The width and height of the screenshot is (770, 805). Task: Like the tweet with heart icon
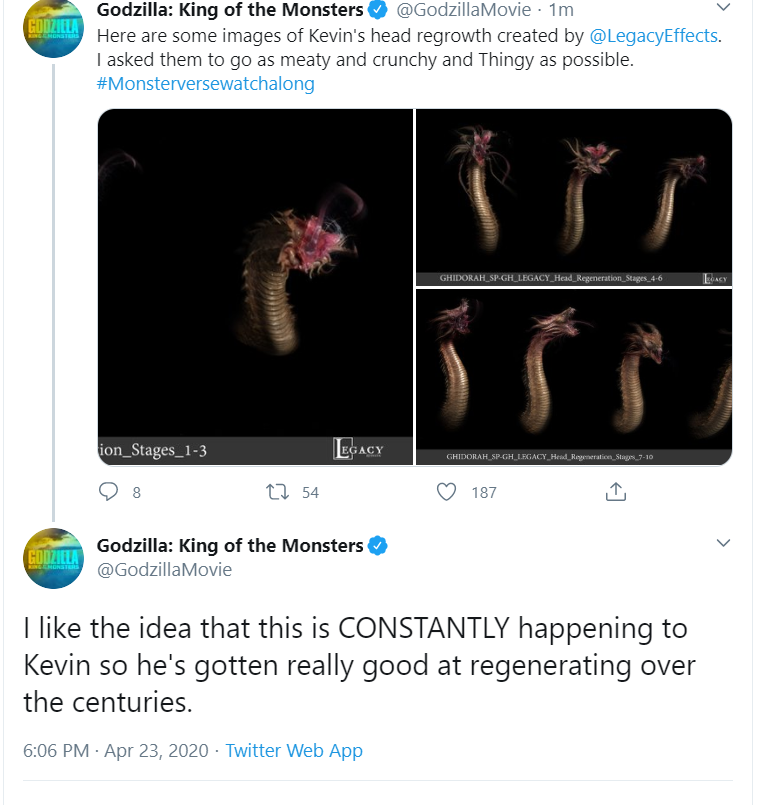click(446, 492)
